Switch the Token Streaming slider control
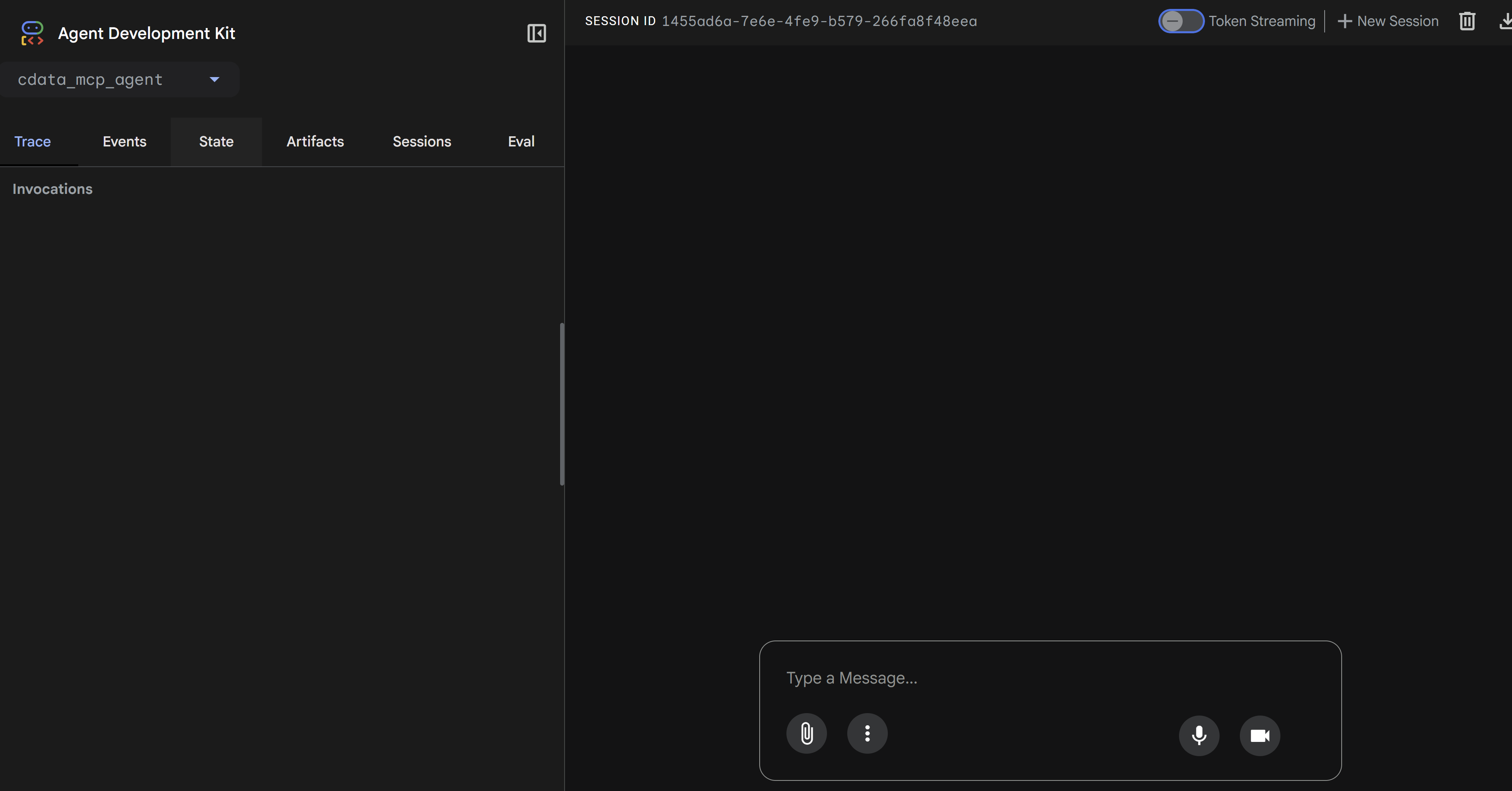The width and height of the screenshot is (1512, 791). 1180,21
